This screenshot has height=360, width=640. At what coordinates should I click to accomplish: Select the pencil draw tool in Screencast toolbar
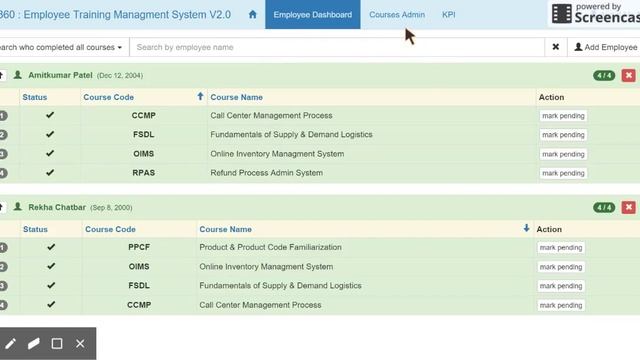pyautogui.click(x=11, y=344)
